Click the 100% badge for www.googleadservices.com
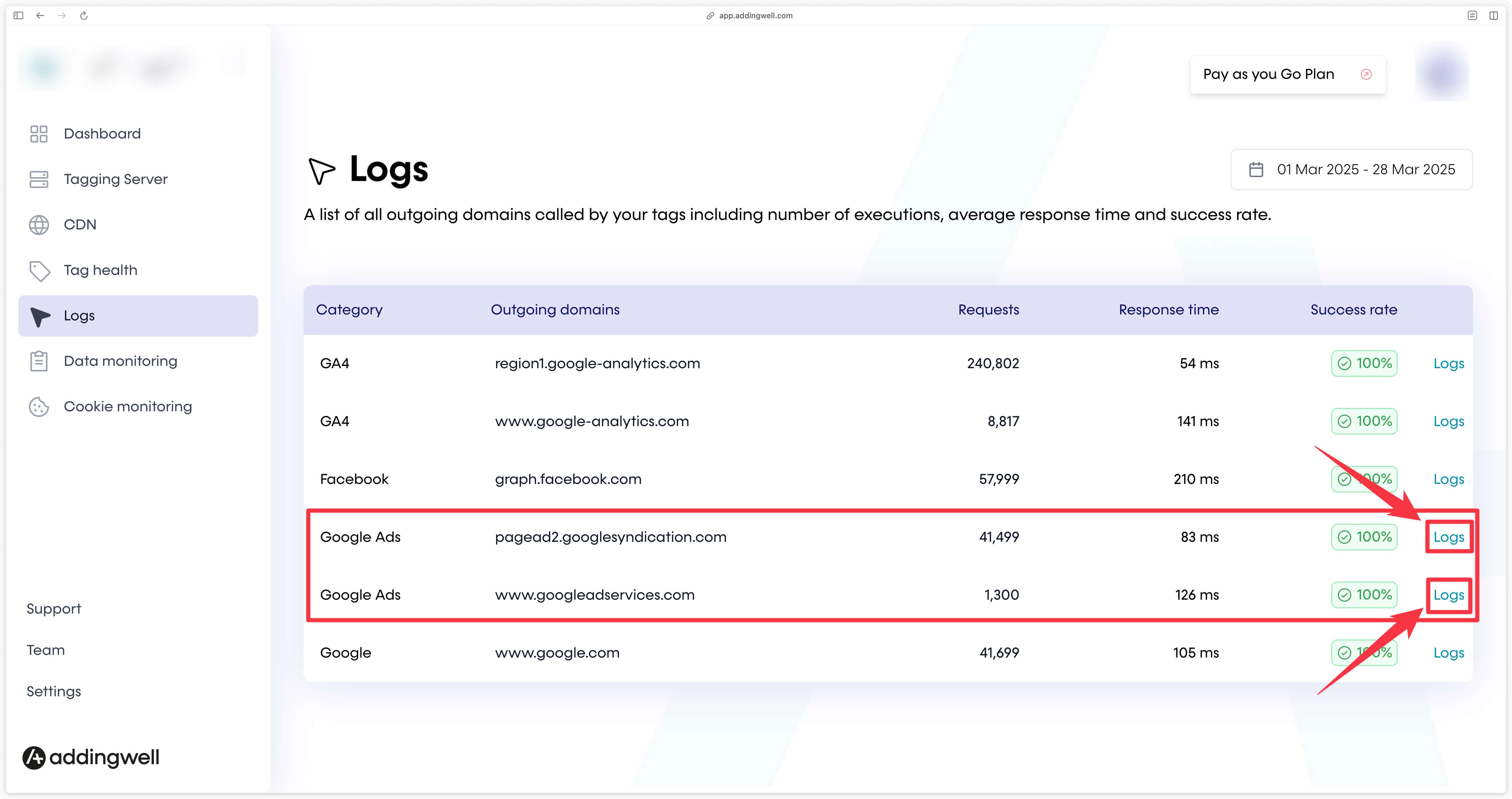The image size is (1512, 799). (x=1364, y=595)
